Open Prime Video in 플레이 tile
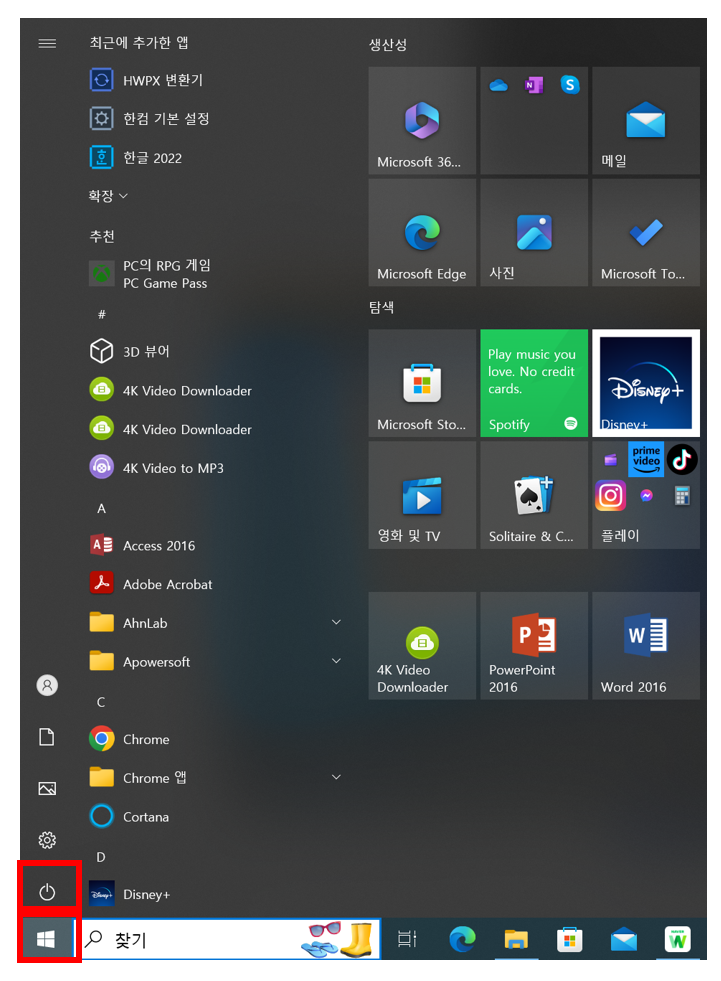Image resolution: width=721 pixels, height=981 pixels. tap(646, 460)
